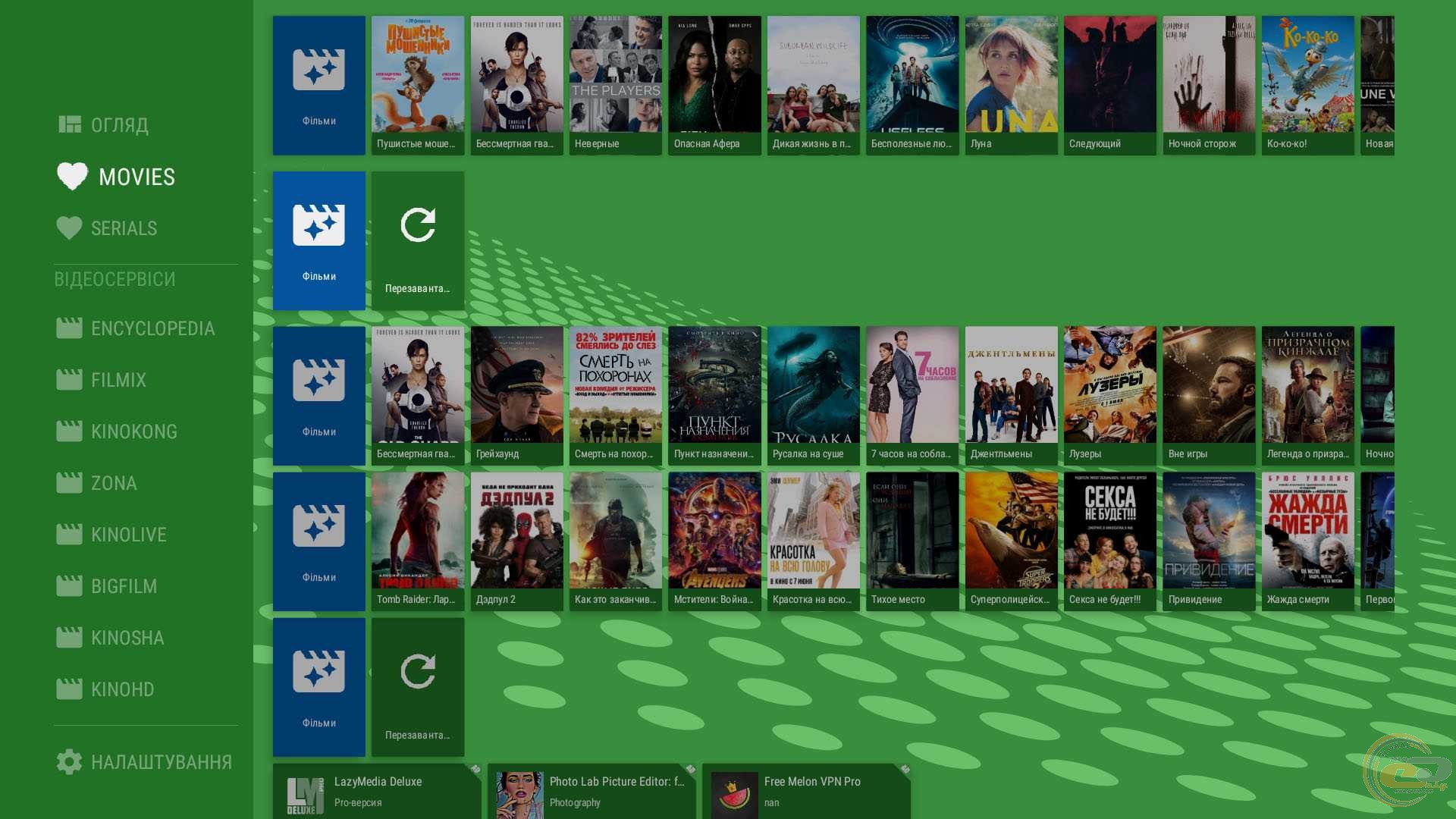Select the ENCYCLOPEDIA video service
The width and height of the screenshot is (1456, 819).
152,328
